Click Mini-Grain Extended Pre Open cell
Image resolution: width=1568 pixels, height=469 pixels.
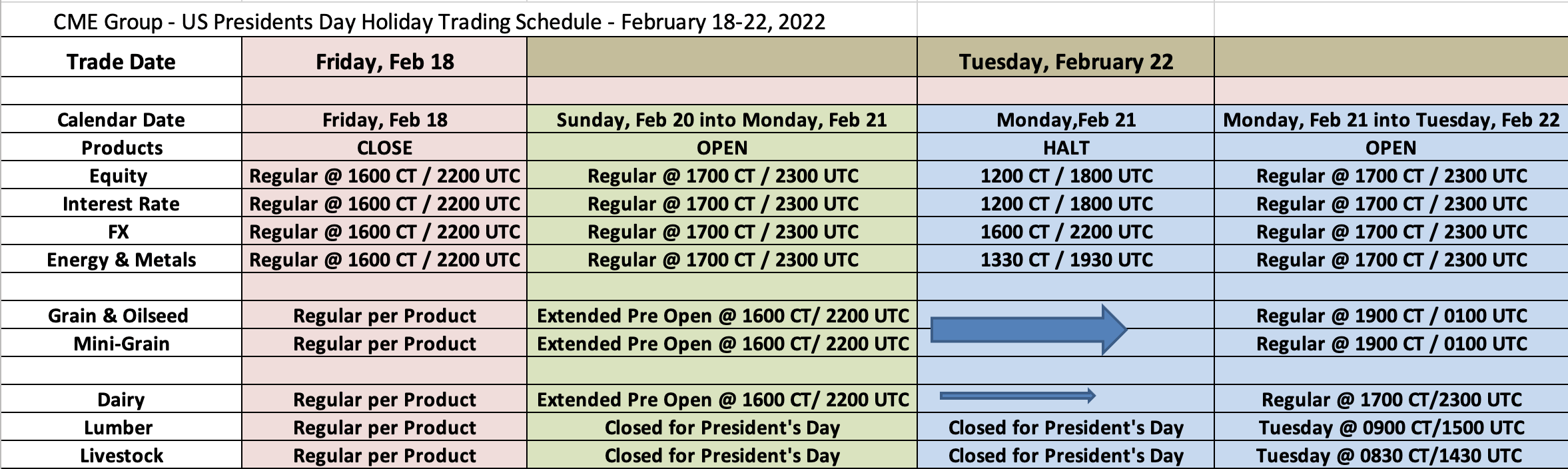[722, 343]
